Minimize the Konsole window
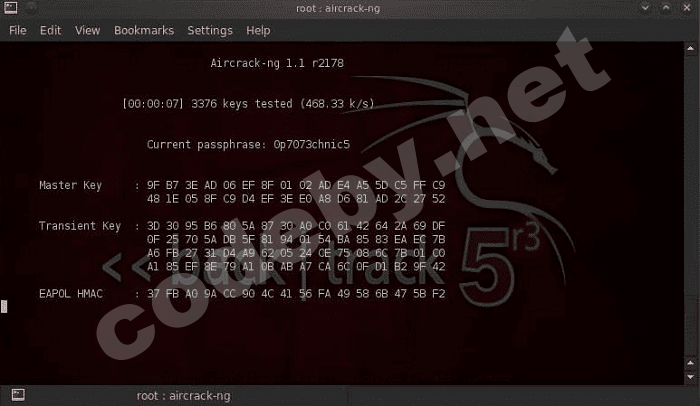Screen dimensions: 700x406 click(x=645, y=8)
